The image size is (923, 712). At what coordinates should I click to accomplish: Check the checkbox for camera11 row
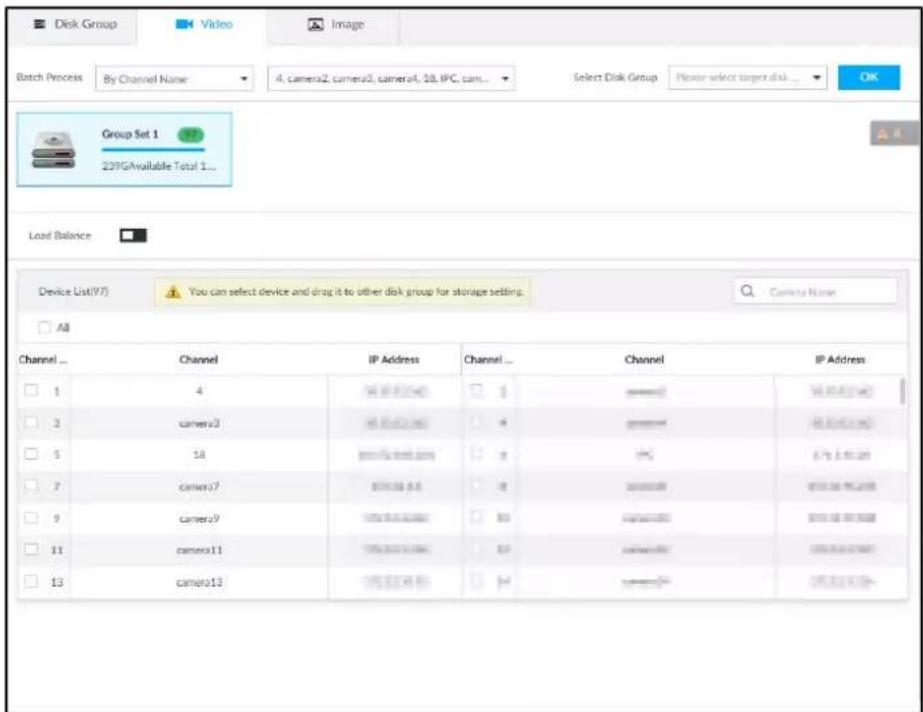[x=31, y=549]
